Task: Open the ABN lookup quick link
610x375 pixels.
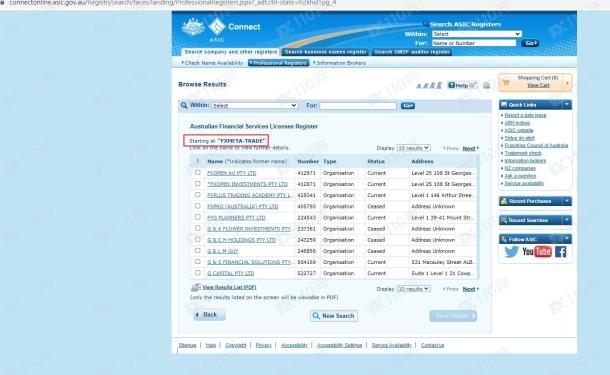Action: coord(517,123)
